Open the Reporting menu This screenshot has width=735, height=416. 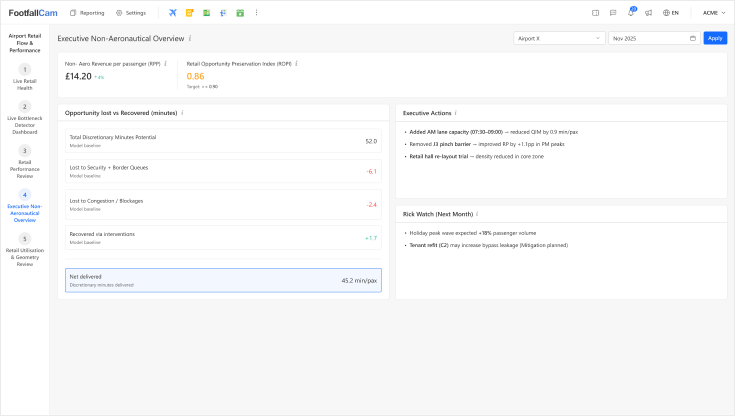point(87,13)
